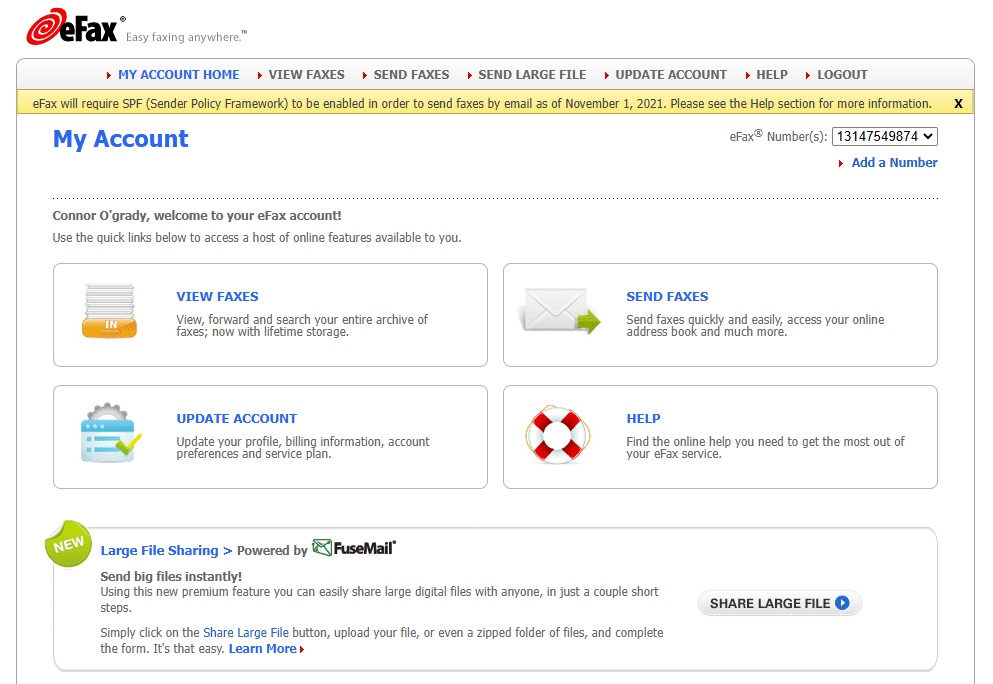Click the welcome message for Connor O'grady
Image resolution: width=993 pixels, height=684 pixels.
(197, 215)
